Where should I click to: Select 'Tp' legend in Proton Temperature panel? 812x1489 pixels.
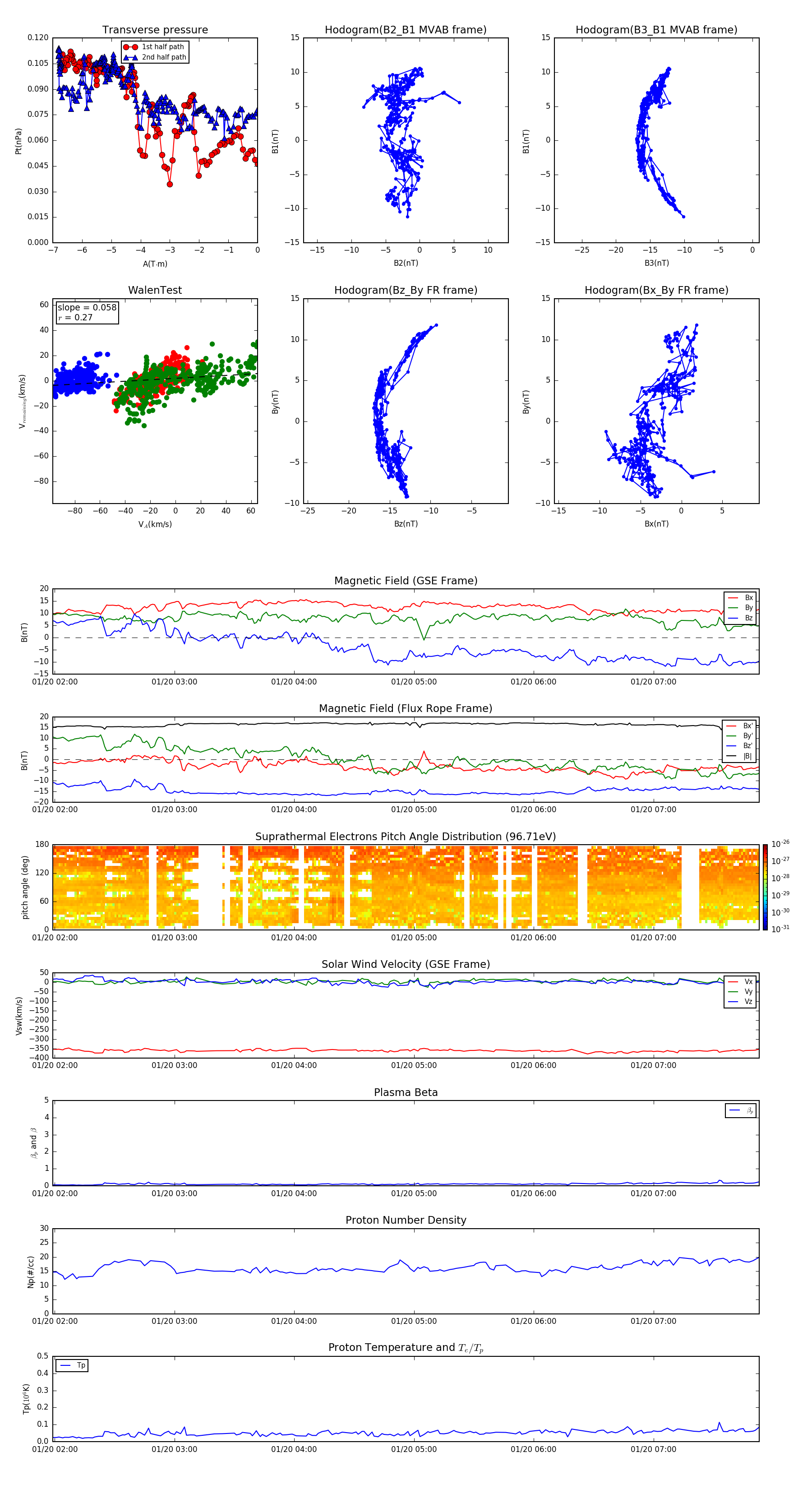coord(72,1365)
